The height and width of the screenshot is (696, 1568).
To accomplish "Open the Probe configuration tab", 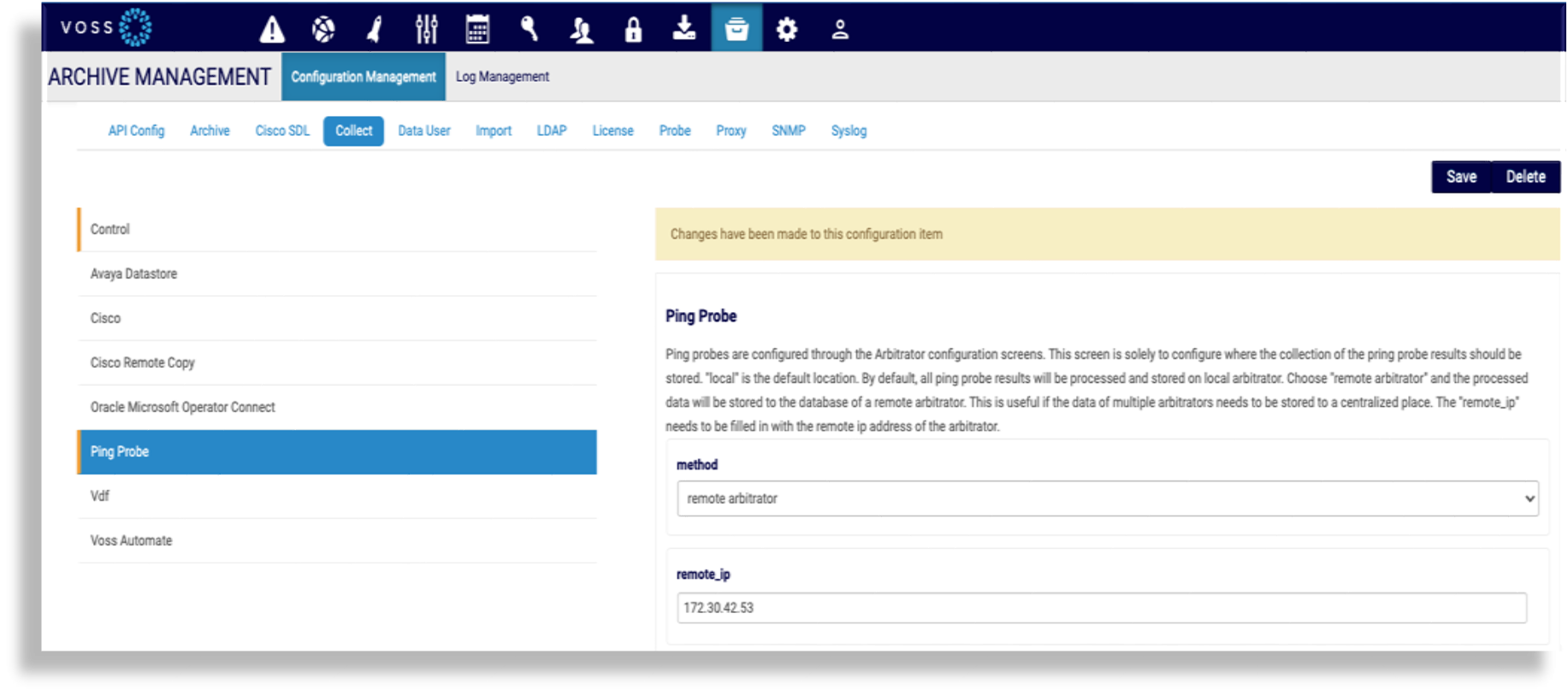I will click(674, 131).
